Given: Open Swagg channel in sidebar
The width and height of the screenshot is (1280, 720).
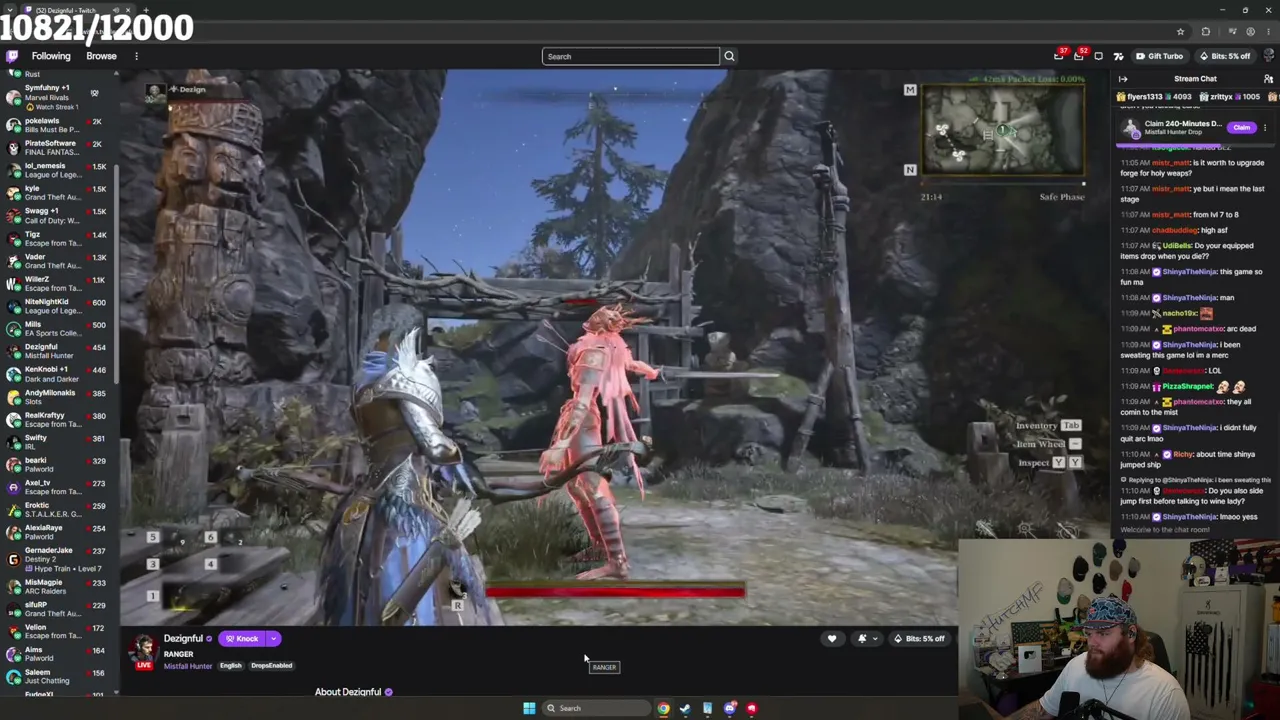Looking at the screenshot, I should 58,215.
